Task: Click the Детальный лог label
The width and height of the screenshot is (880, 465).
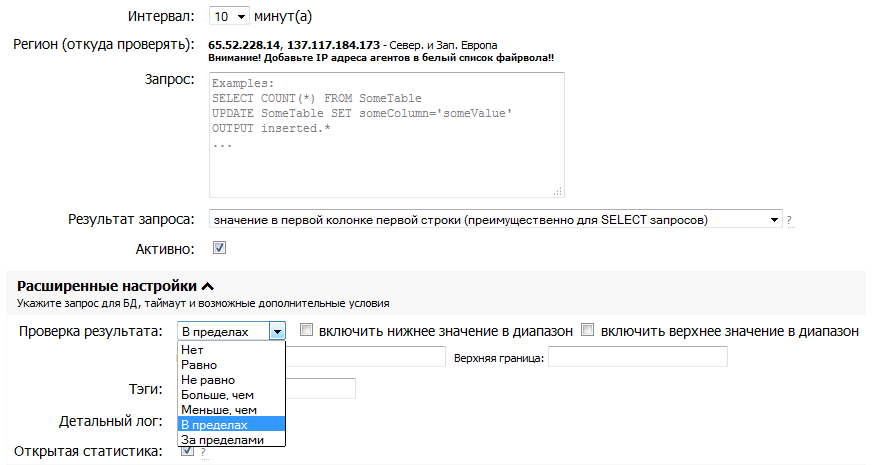Action: click(111, 421)
